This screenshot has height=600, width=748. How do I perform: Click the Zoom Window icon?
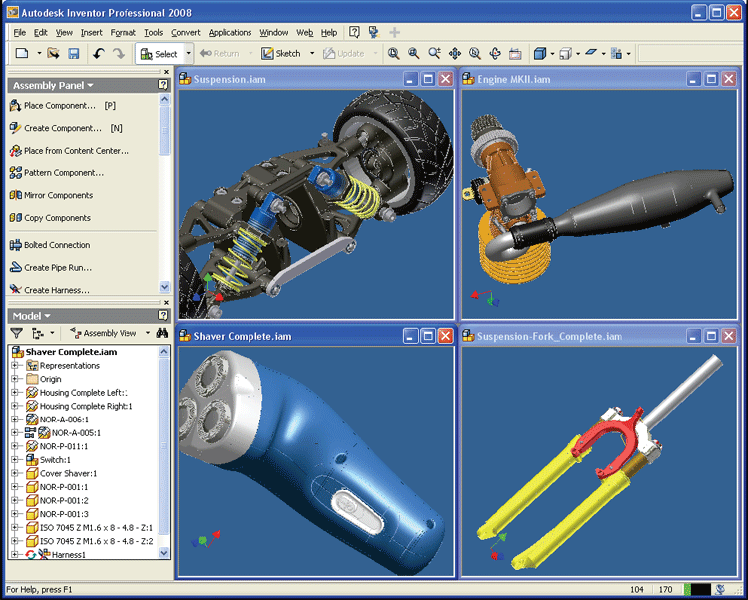[x=414, y=53]
